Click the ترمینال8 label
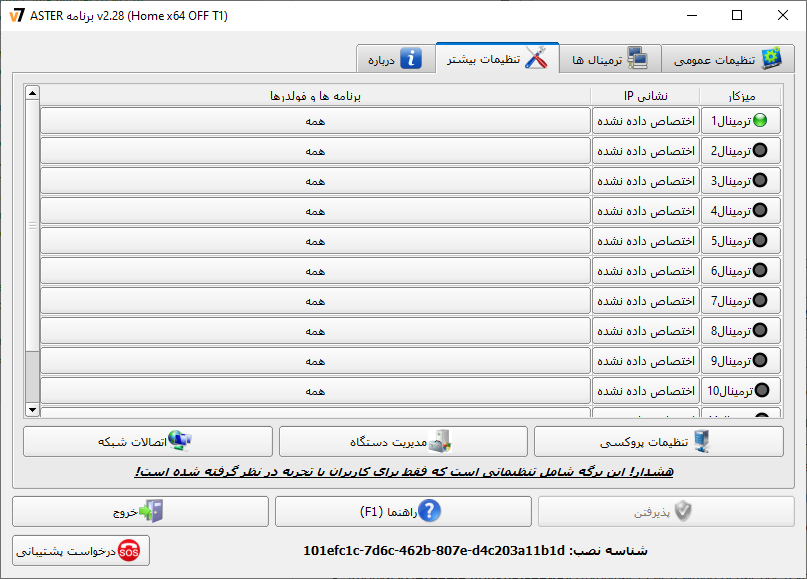 [731, 331]
